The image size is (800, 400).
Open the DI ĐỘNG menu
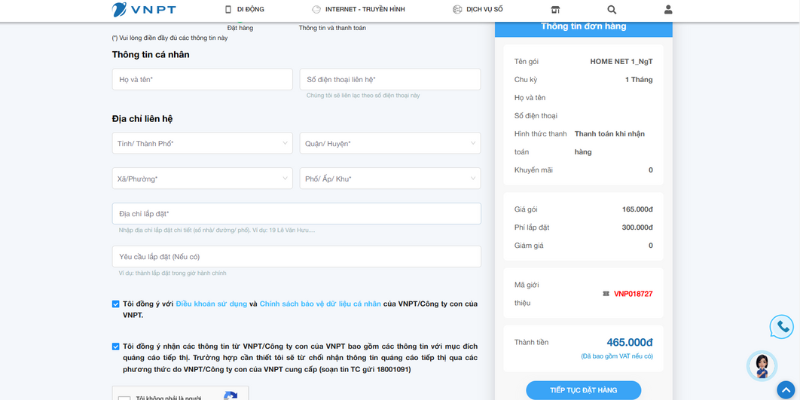point(251,9)
